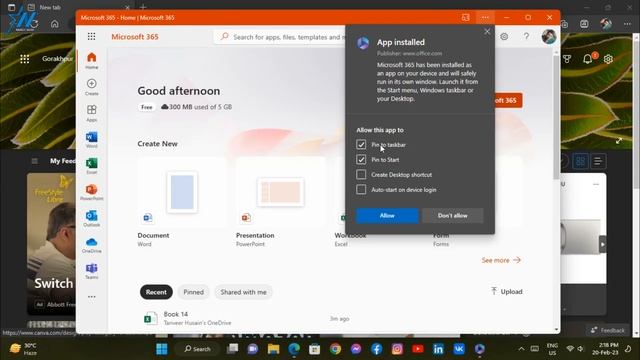Launch Excel from the left sidebar
640x360 pixels.
[91, 166]
